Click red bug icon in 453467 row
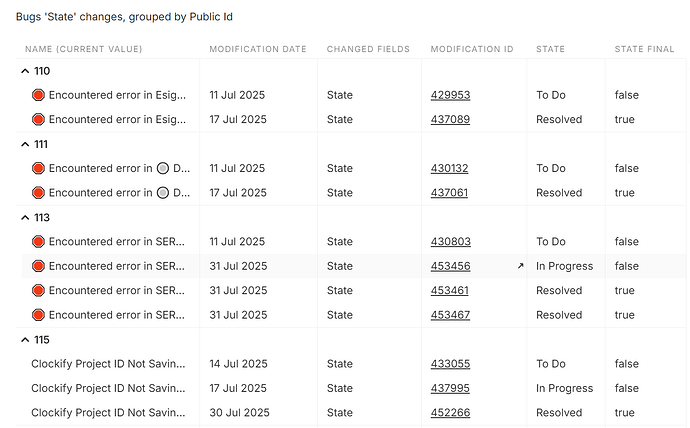This screenshot has width=690, height=428. [38, 315]
